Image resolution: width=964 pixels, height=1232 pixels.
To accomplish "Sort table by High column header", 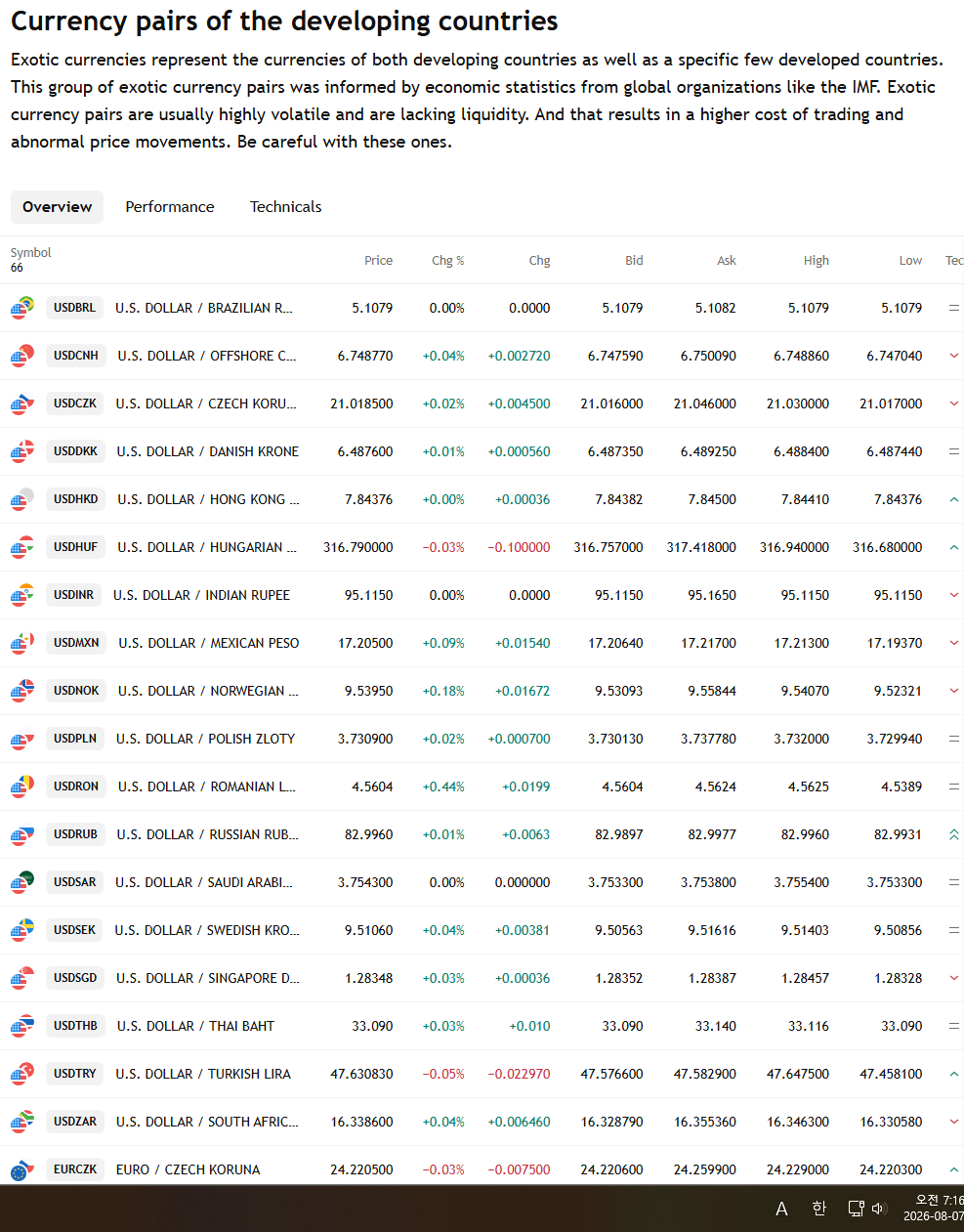I will point(817,261).
